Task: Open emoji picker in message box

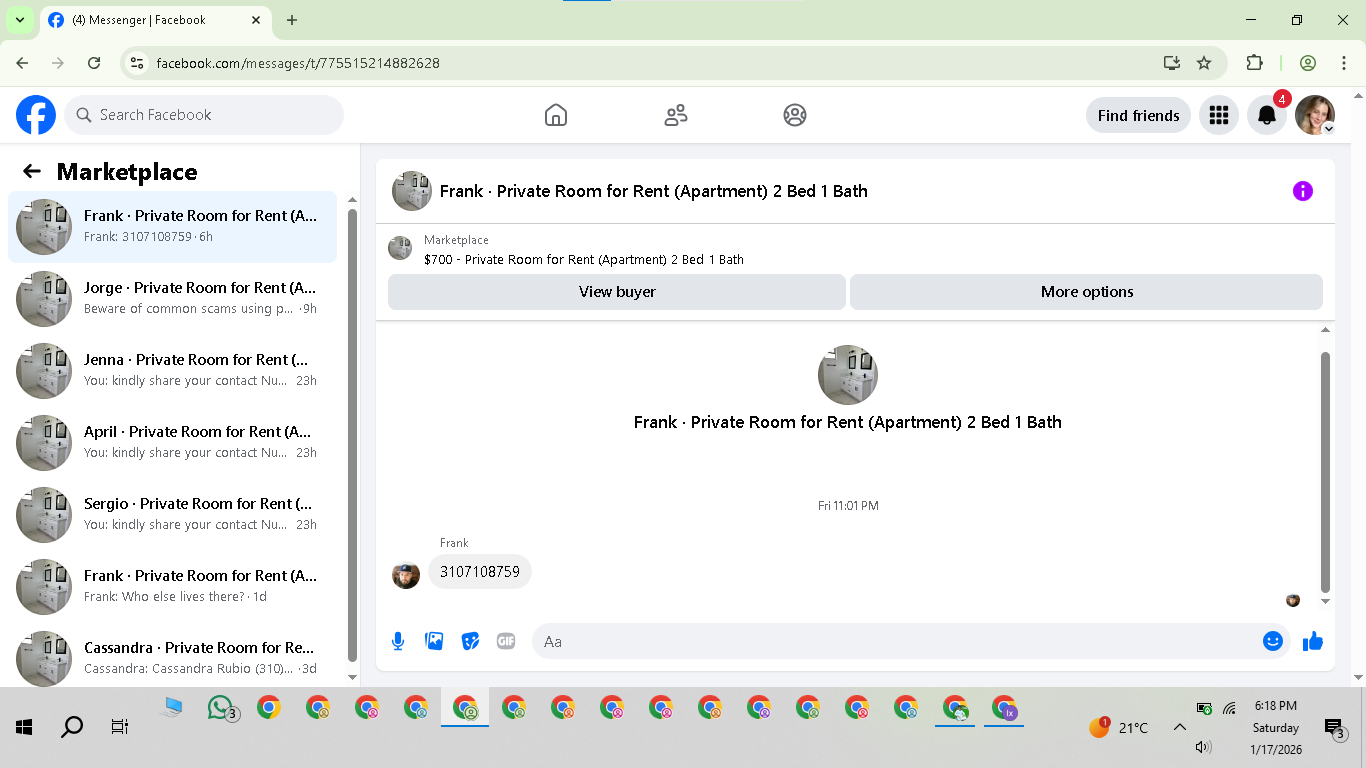Action: pos(1273,641)
